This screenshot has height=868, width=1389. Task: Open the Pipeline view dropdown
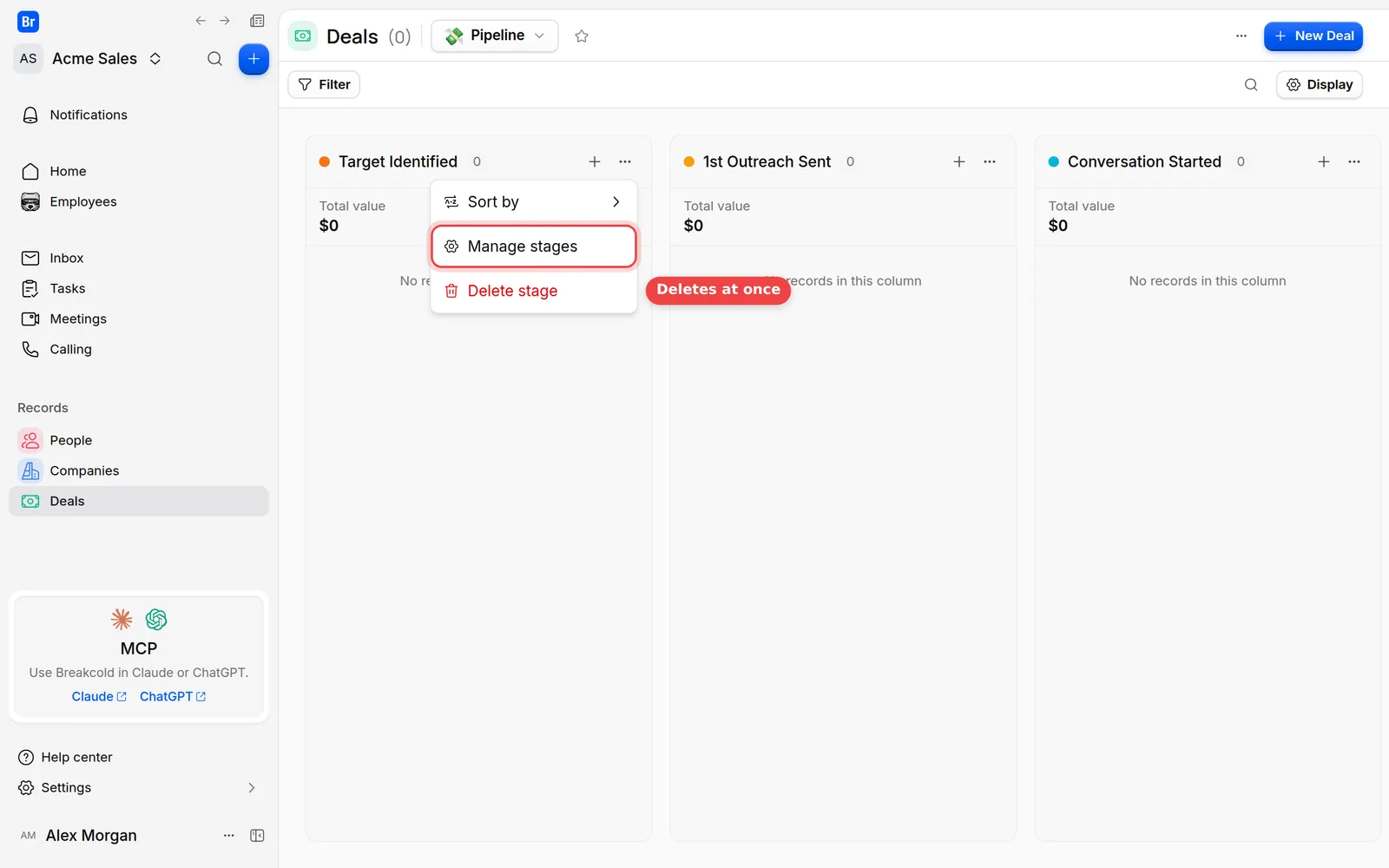tap(495, 36)
